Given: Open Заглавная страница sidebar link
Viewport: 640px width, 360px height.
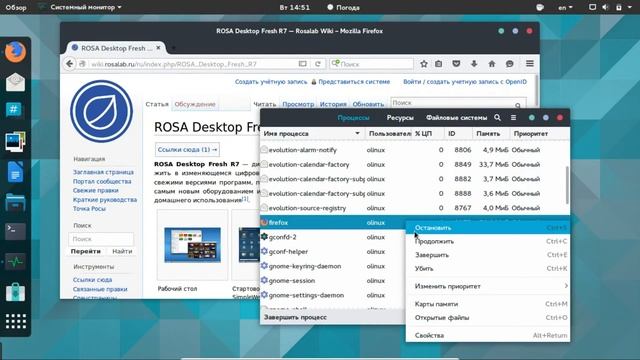Looking at the screenshot, I should point(103,172).
